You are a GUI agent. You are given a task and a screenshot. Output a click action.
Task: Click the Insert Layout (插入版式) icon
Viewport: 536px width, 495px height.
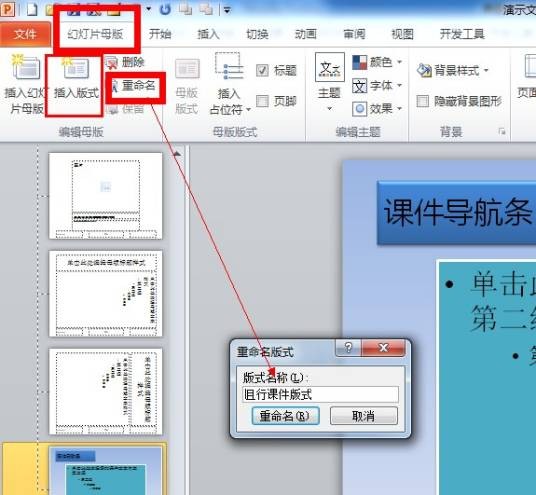tap(76, 68)
